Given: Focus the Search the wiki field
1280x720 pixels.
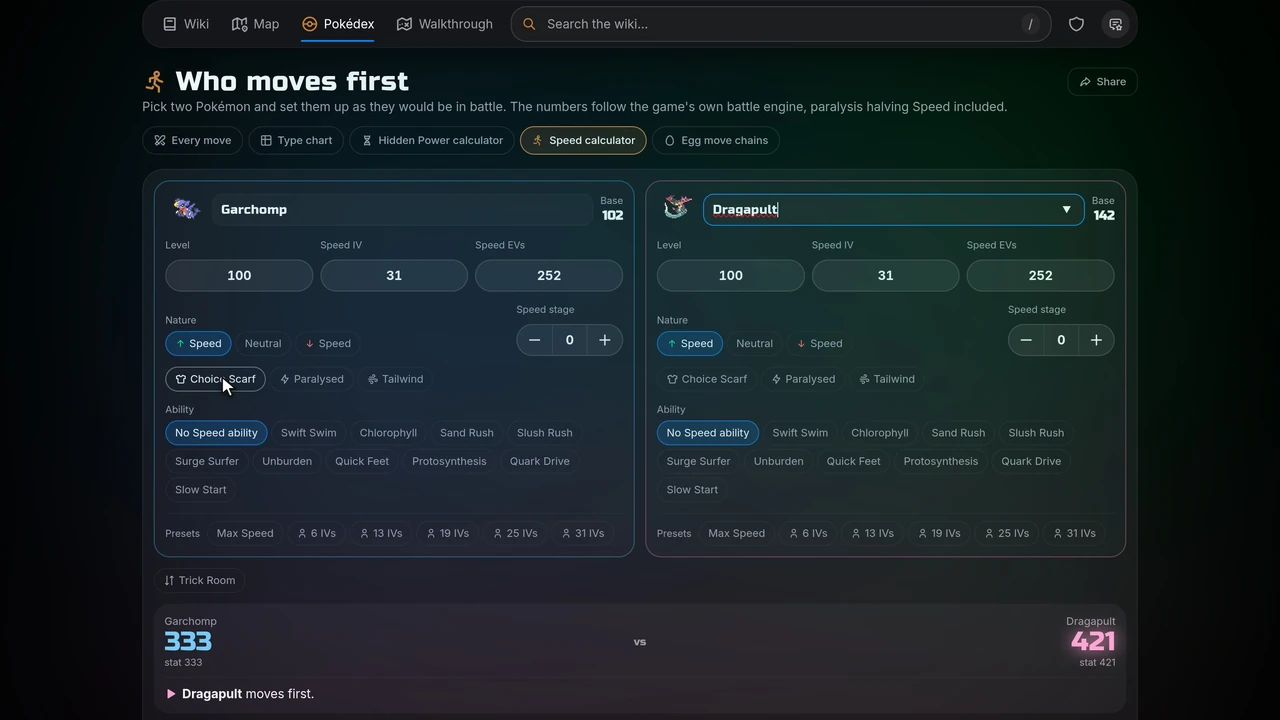Looking at the screenshot, I should pos(780,24).
